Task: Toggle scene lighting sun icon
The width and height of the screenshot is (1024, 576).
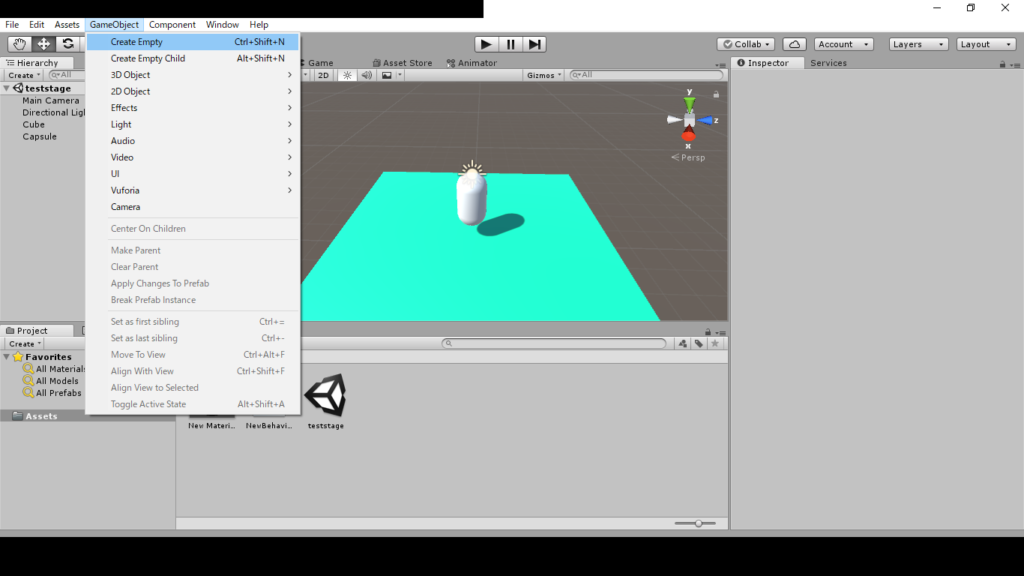Action: 347,75
